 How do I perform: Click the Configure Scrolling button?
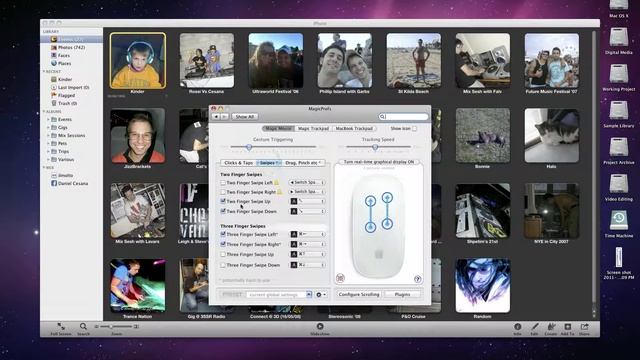(359, 294)
